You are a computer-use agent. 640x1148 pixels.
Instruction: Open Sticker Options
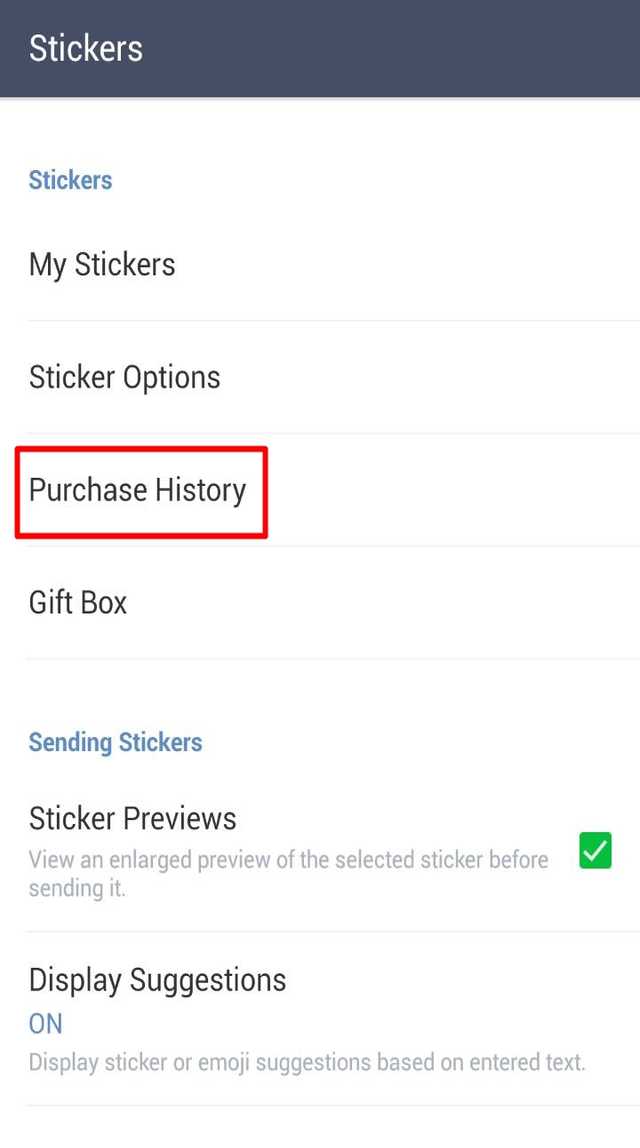click(x=320, y=377)
